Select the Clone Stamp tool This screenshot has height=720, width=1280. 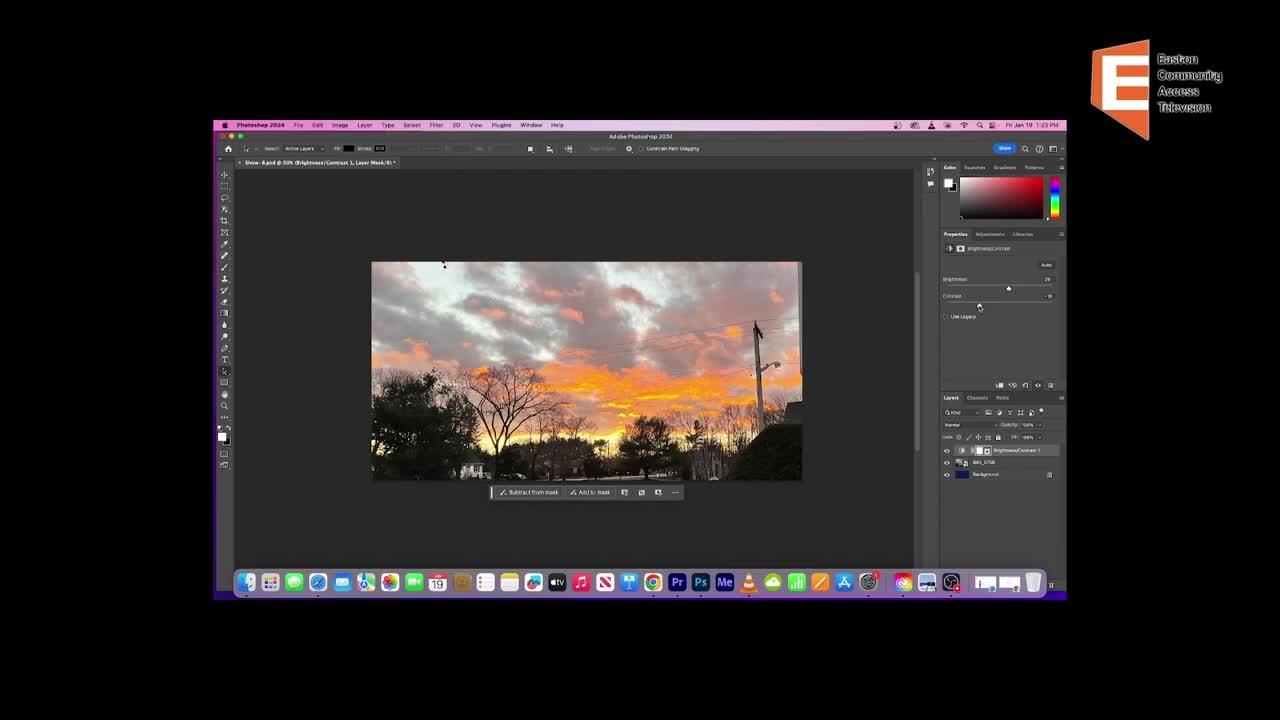(224, 279)
